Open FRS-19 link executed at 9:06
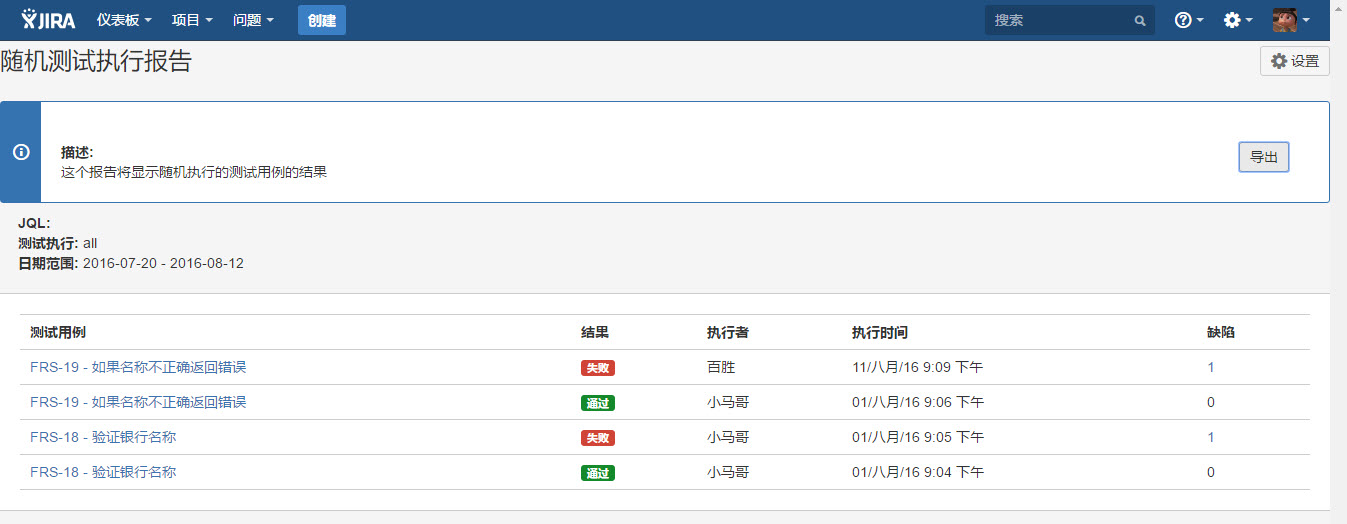The image size is (1347, 524). 138,402
